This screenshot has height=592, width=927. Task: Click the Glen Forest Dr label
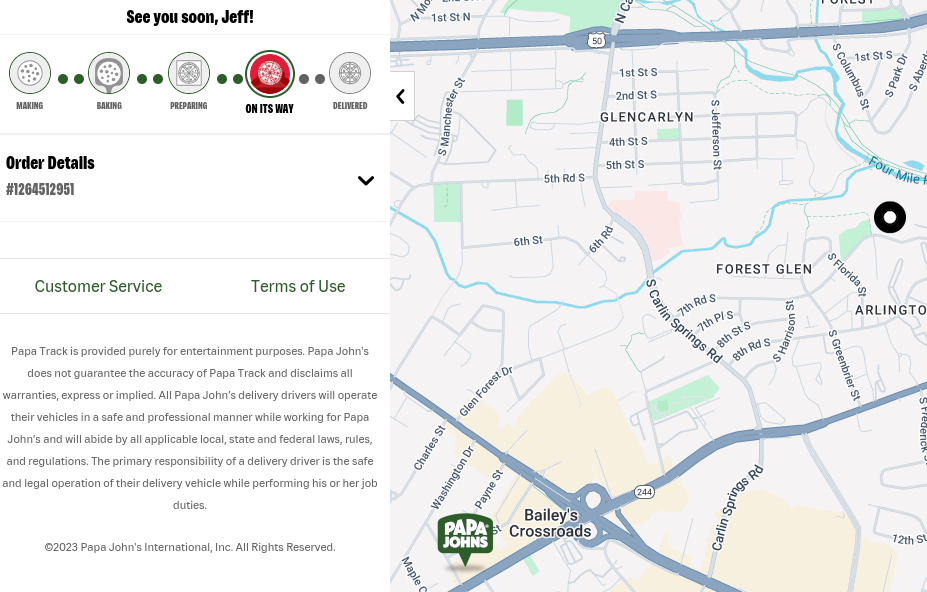coord(486,391)
